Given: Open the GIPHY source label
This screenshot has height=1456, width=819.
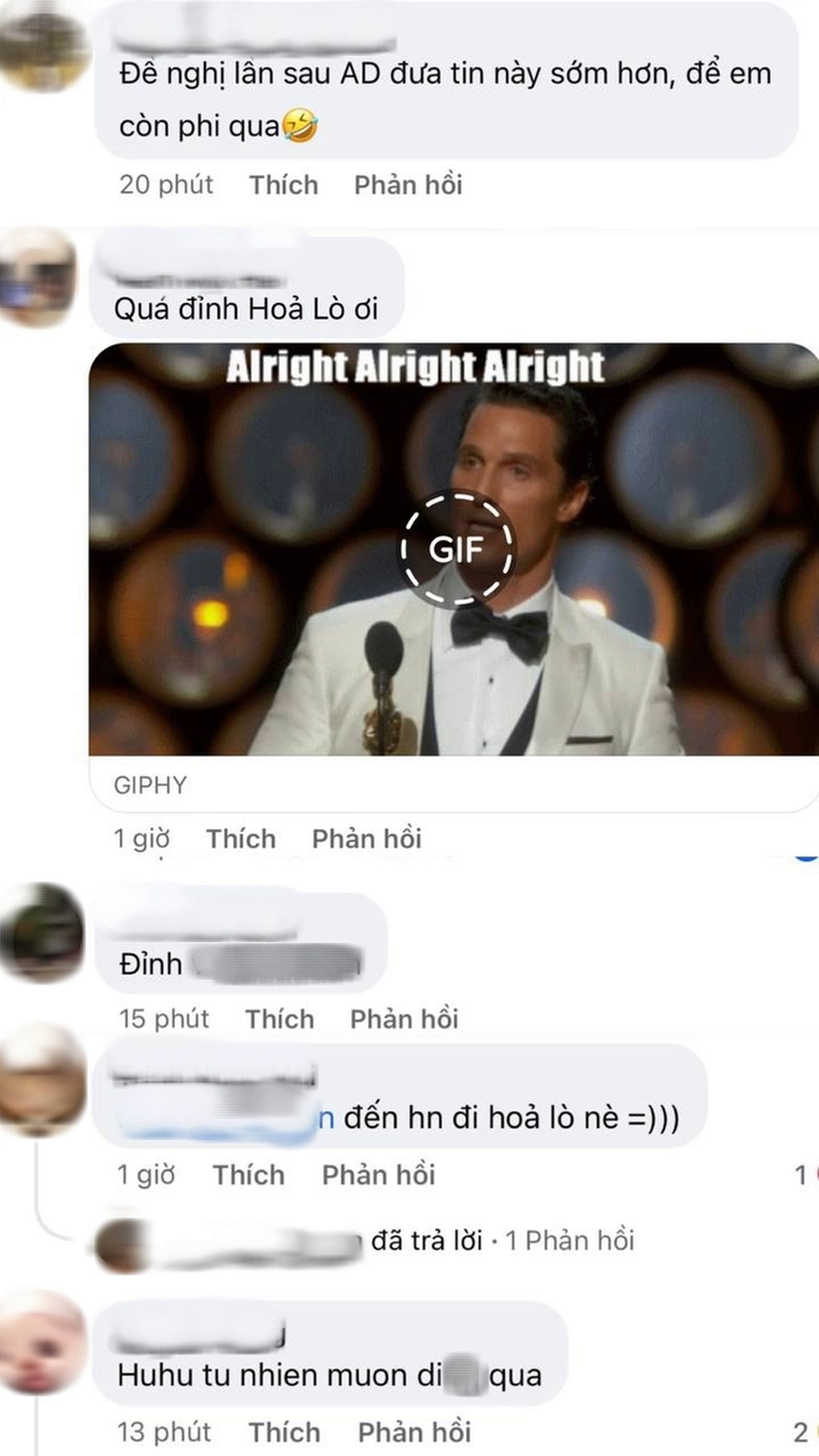Looking at the screenshot, I should [x=150, y=785].
